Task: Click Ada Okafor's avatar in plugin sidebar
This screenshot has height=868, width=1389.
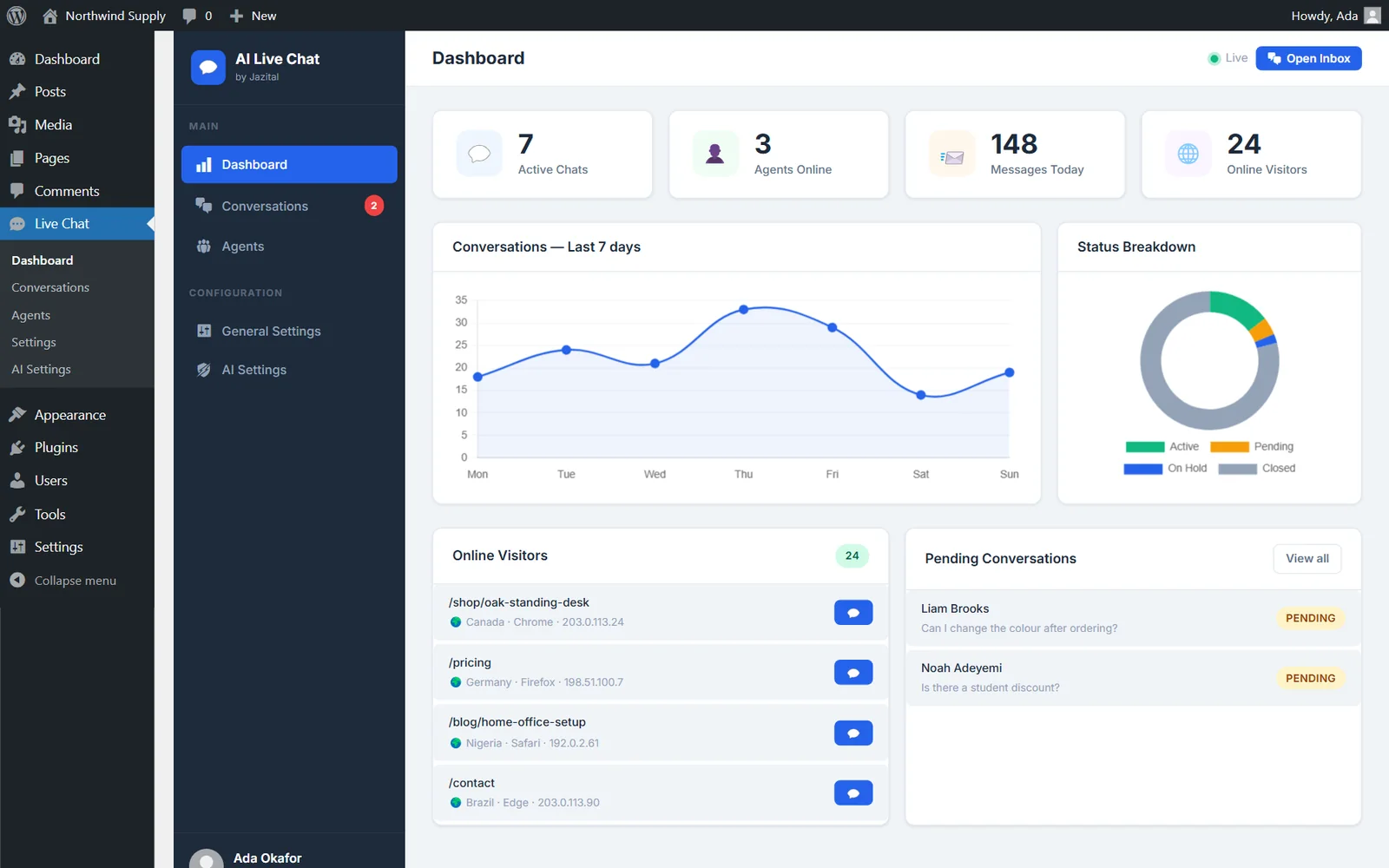Action: click(x=206, y=859)
